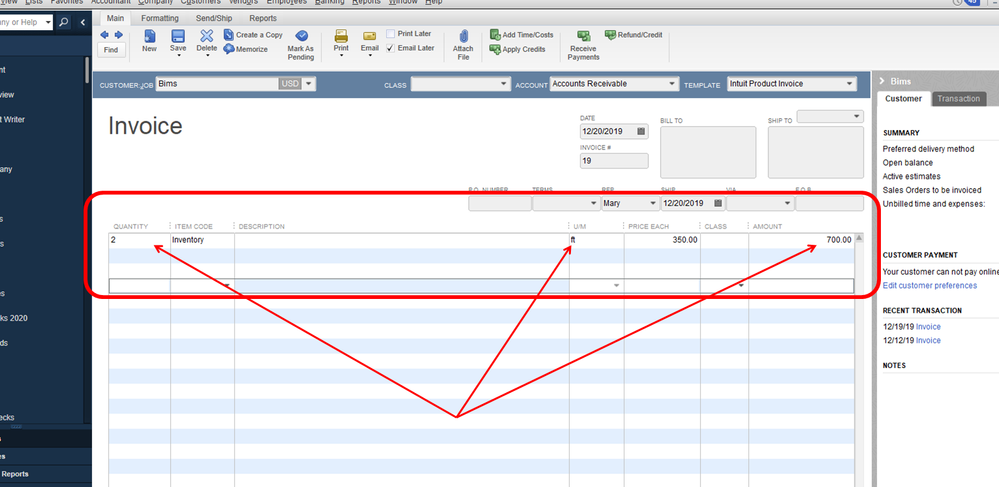Image resolution: width=999 pixels, height=487 pixels.
Task: Click the ft unit of measure cell
Action: tap(596, 240)
